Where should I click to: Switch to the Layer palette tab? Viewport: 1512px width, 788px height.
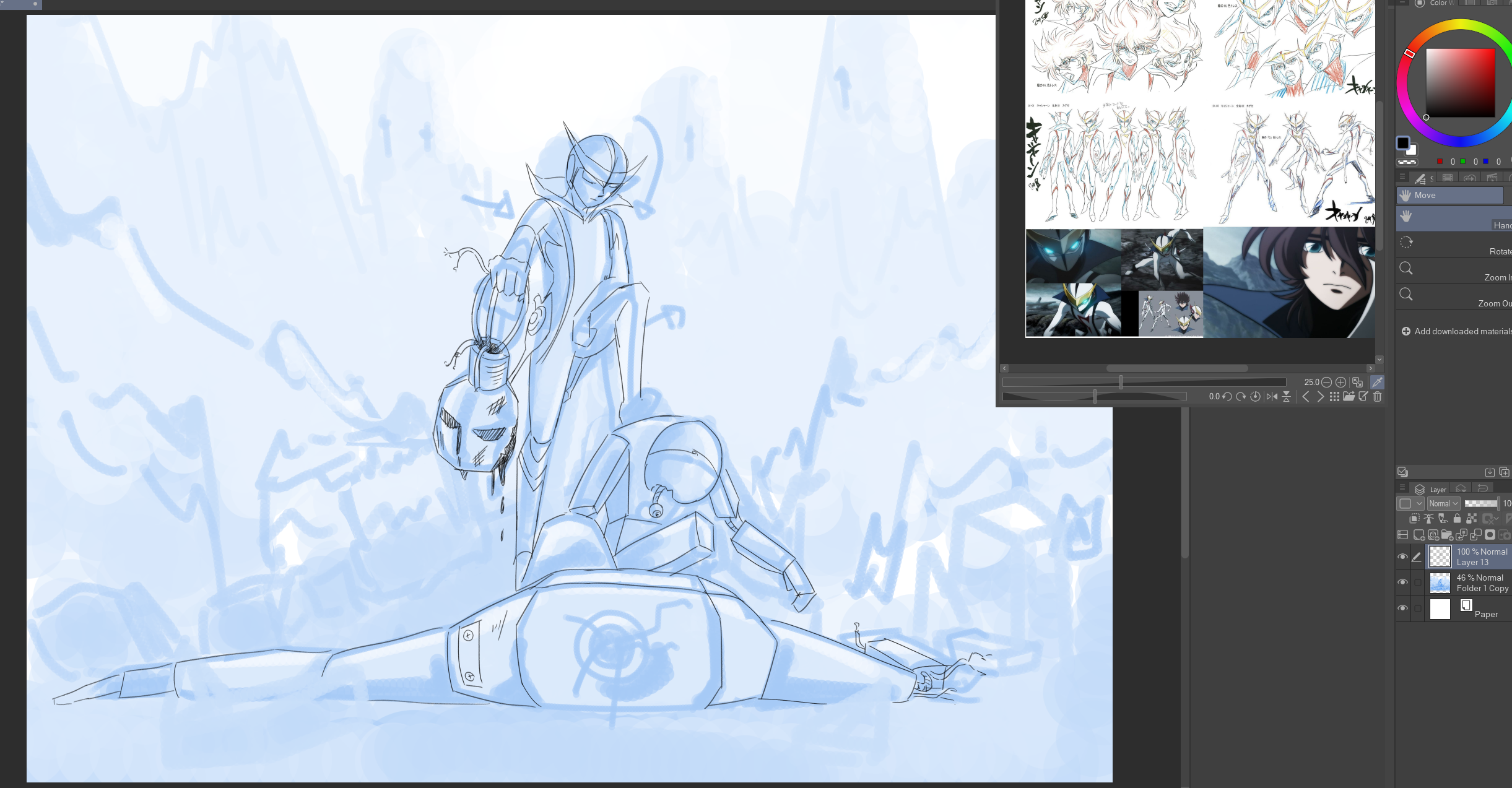[x=1430, y=489]
